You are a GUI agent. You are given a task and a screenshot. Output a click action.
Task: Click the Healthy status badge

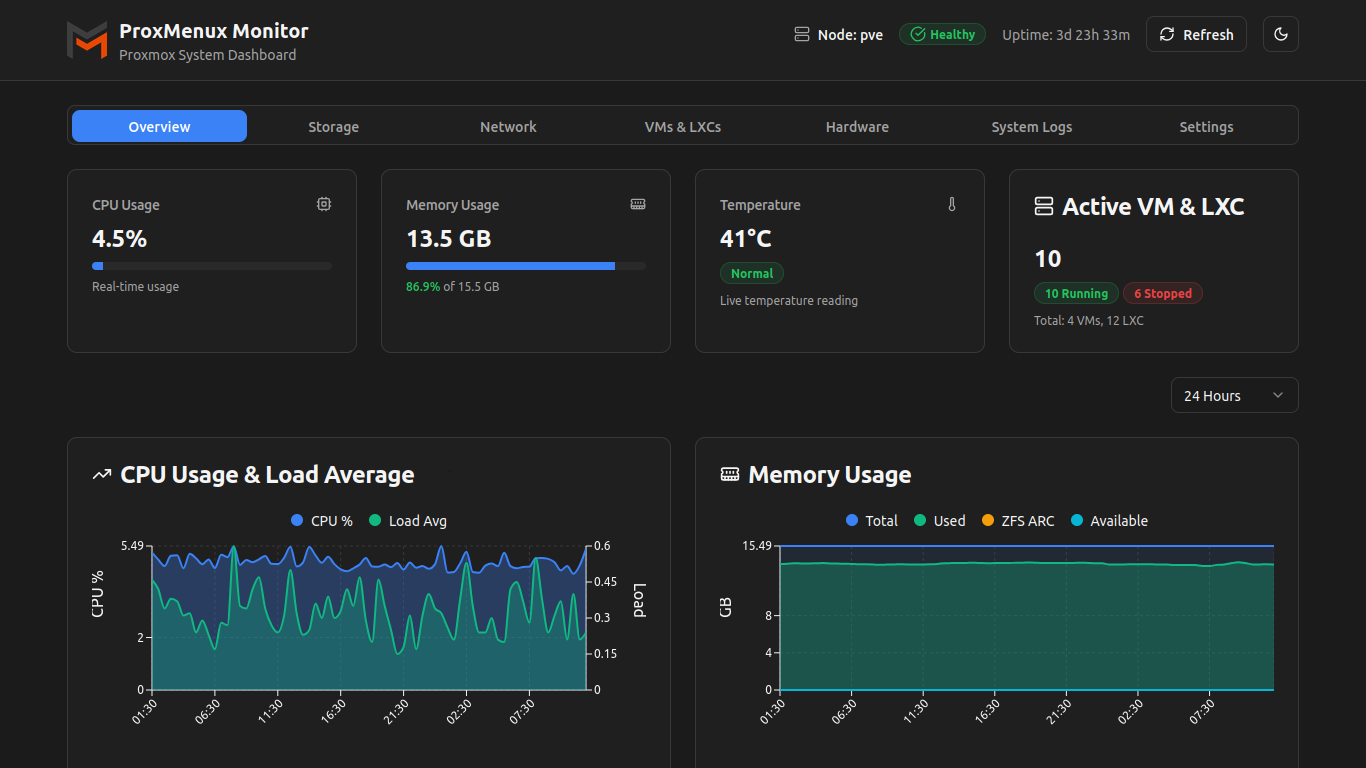tap(942, 35)
